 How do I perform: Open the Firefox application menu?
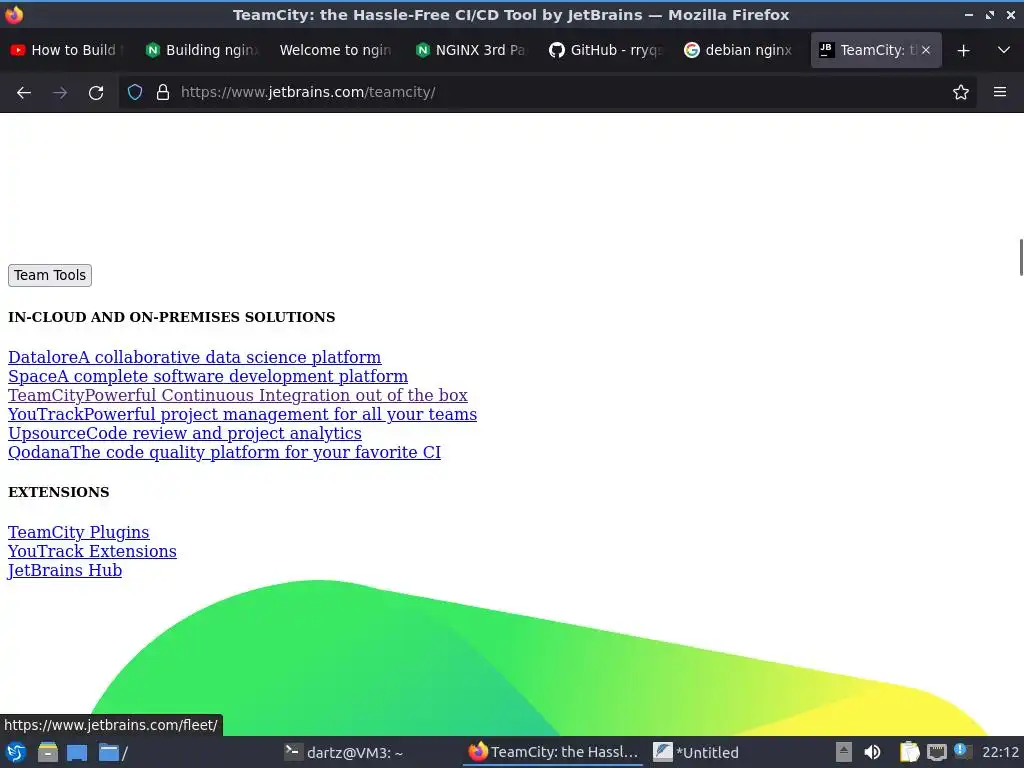coord(1000,93)
